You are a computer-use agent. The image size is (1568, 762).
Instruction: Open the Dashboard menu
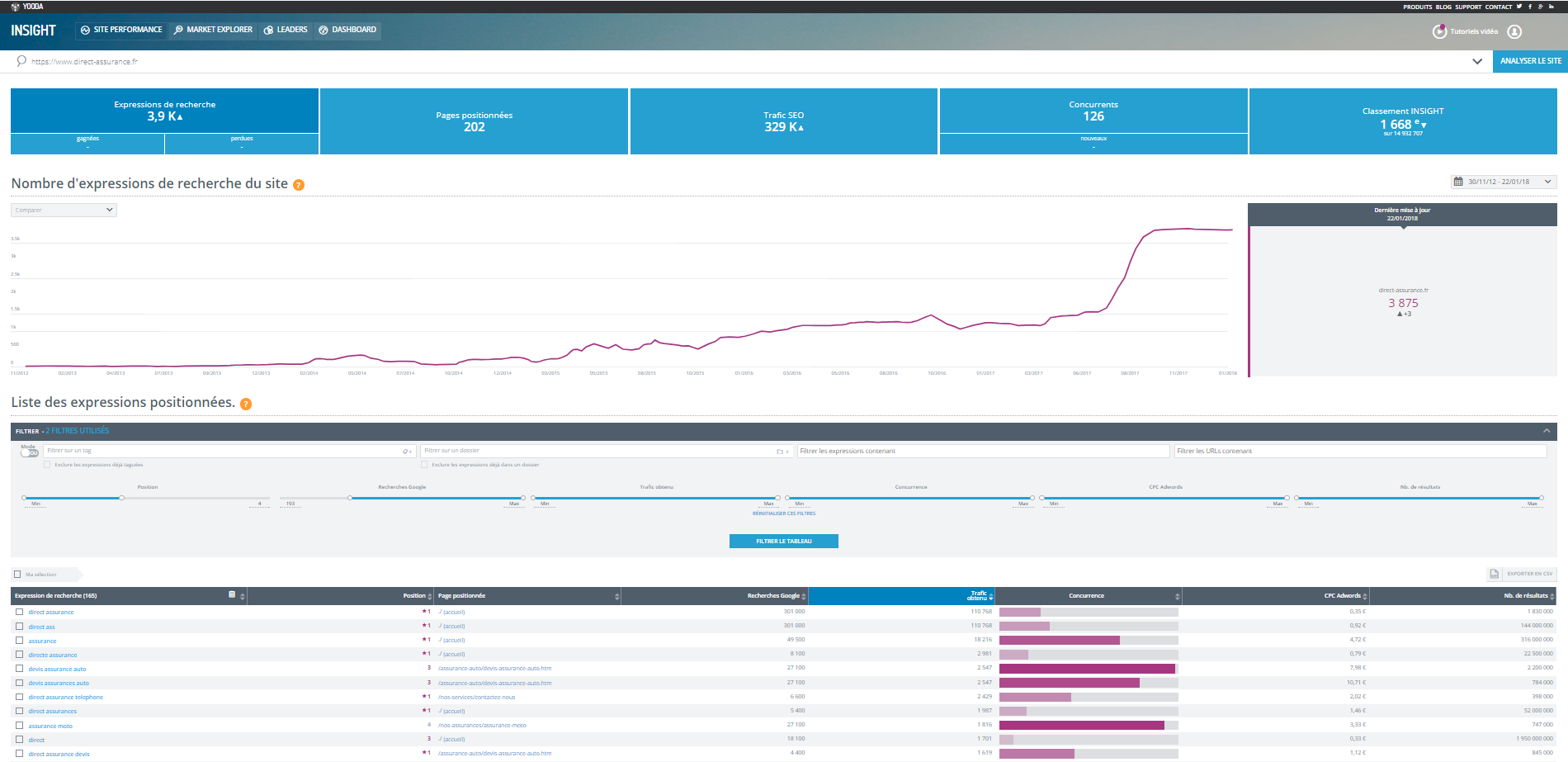[x=347, y=30]
